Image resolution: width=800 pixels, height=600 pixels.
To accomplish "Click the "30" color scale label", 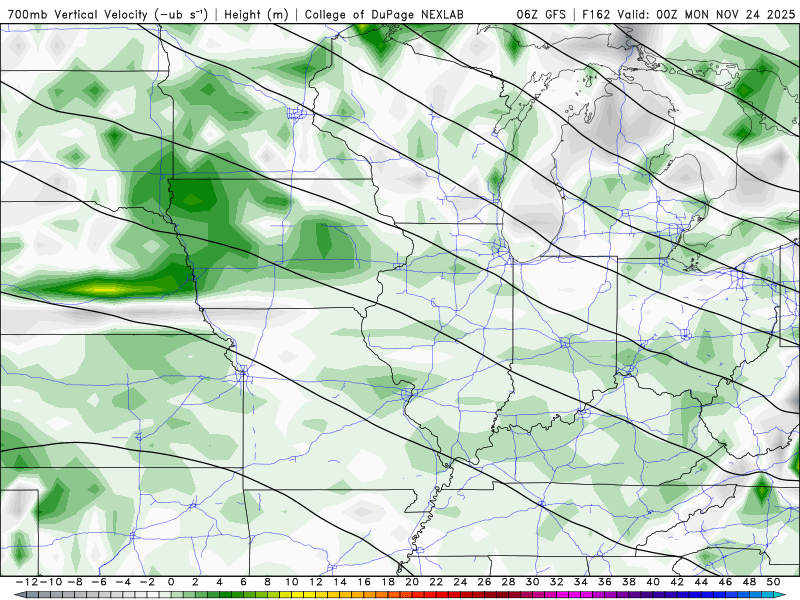I will pyautogui.click(x=533, y=582).
